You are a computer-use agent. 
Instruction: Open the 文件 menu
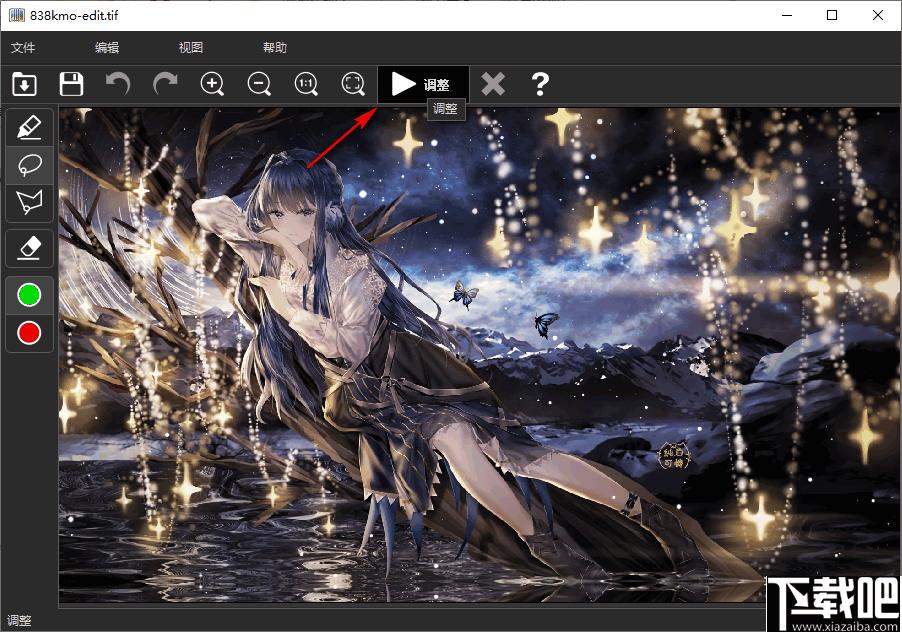(23, 48)
